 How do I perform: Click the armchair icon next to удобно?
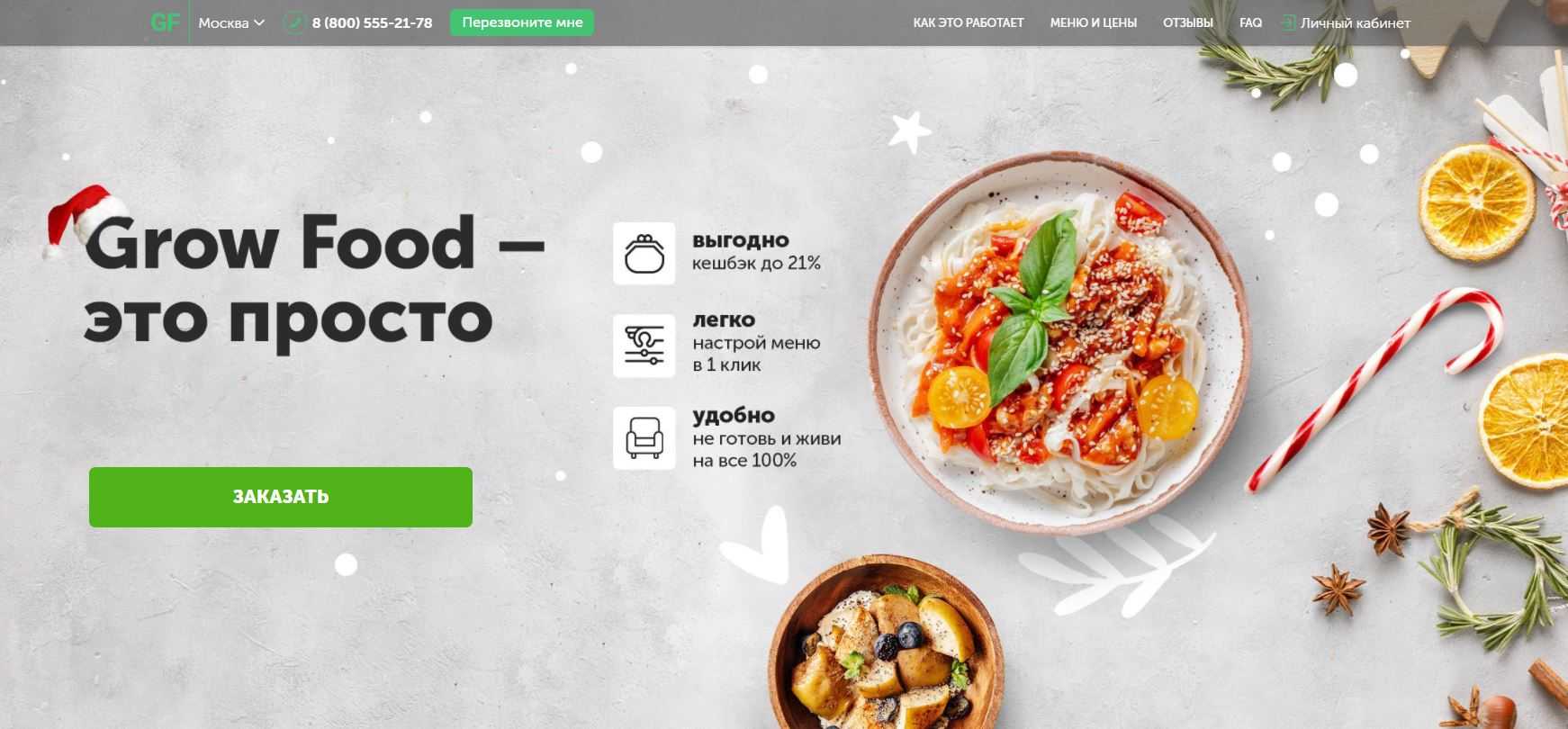[x=644, y=438]
